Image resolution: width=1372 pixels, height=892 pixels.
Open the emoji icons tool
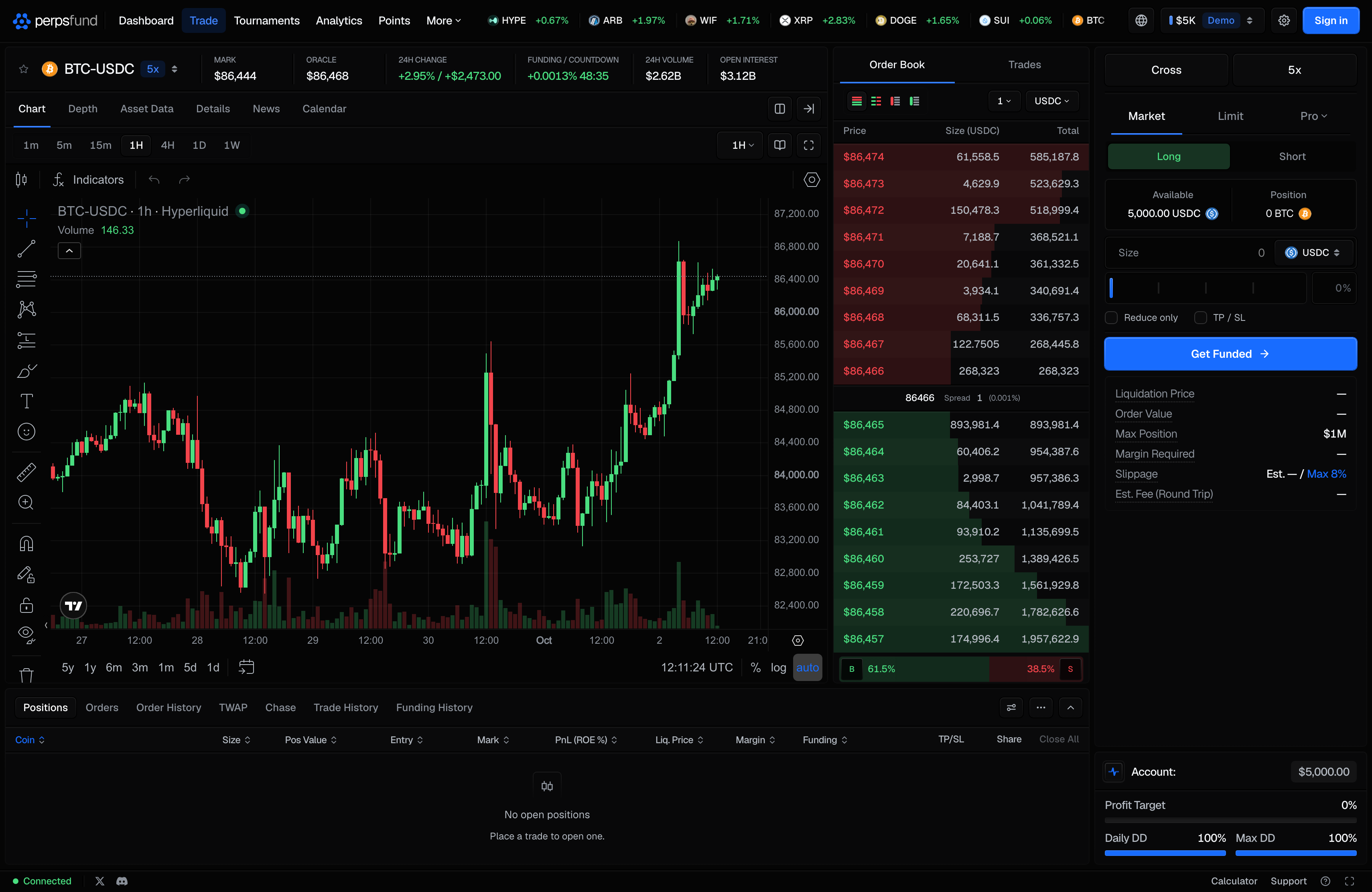26,432
